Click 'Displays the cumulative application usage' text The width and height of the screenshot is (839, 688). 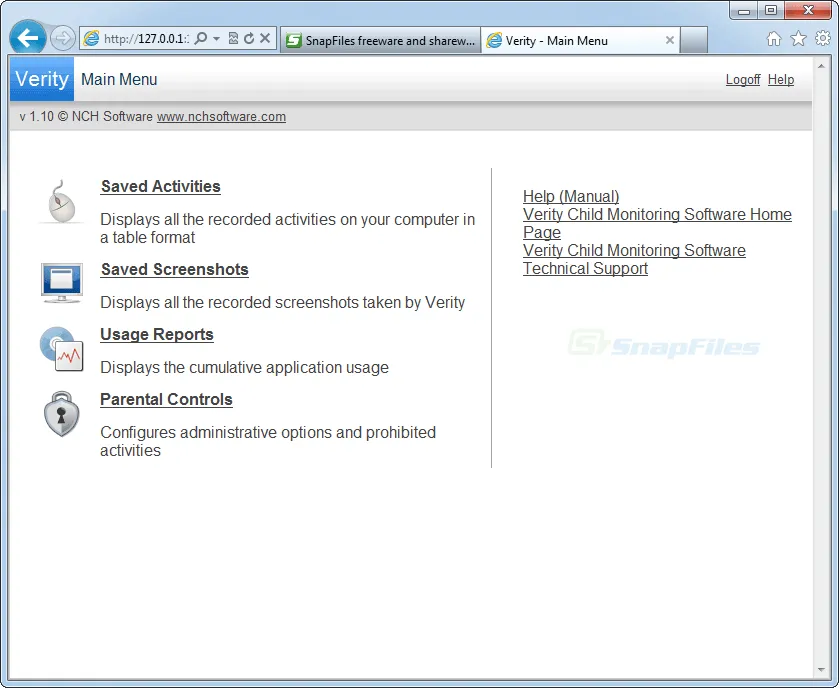click(245, 368)
